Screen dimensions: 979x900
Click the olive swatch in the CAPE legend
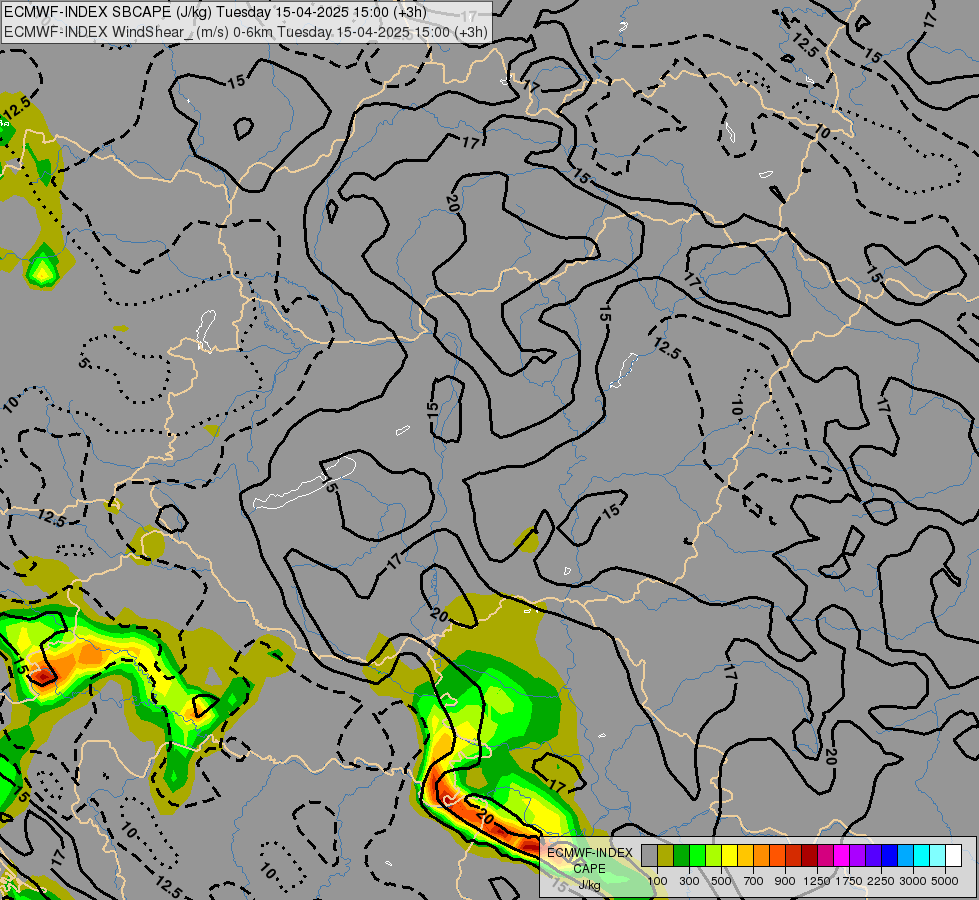click(x=666, y=855)
